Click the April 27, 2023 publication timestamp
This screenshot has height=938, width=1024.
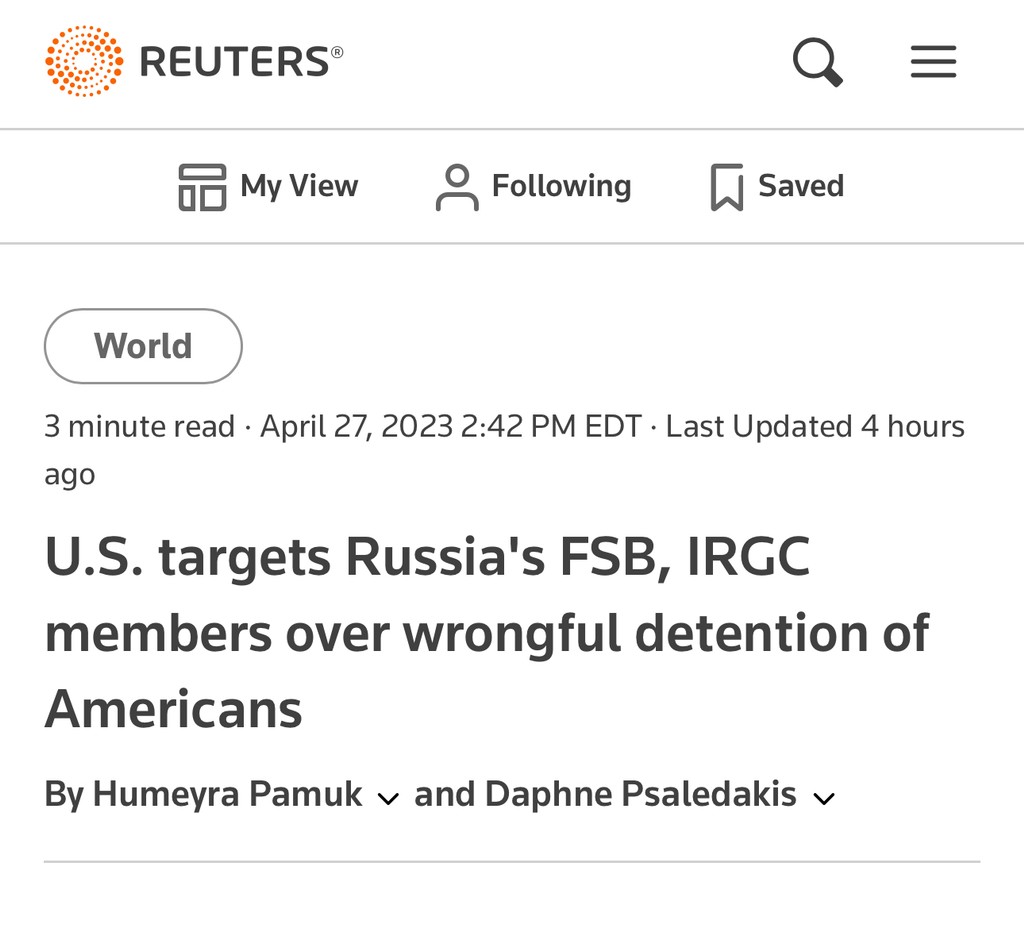451,427
